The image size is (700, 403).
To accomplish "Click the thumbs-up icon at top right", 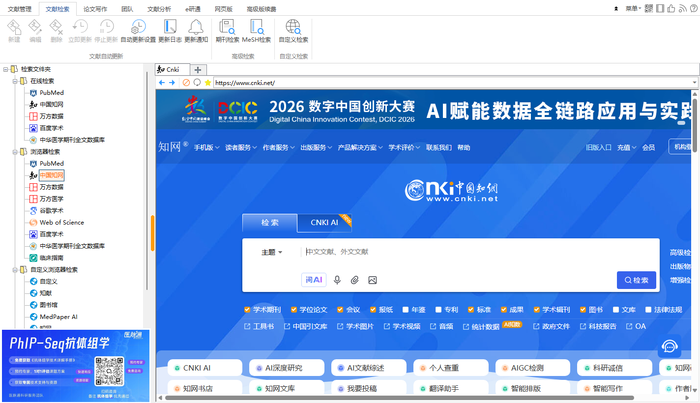I will point(671,8).
